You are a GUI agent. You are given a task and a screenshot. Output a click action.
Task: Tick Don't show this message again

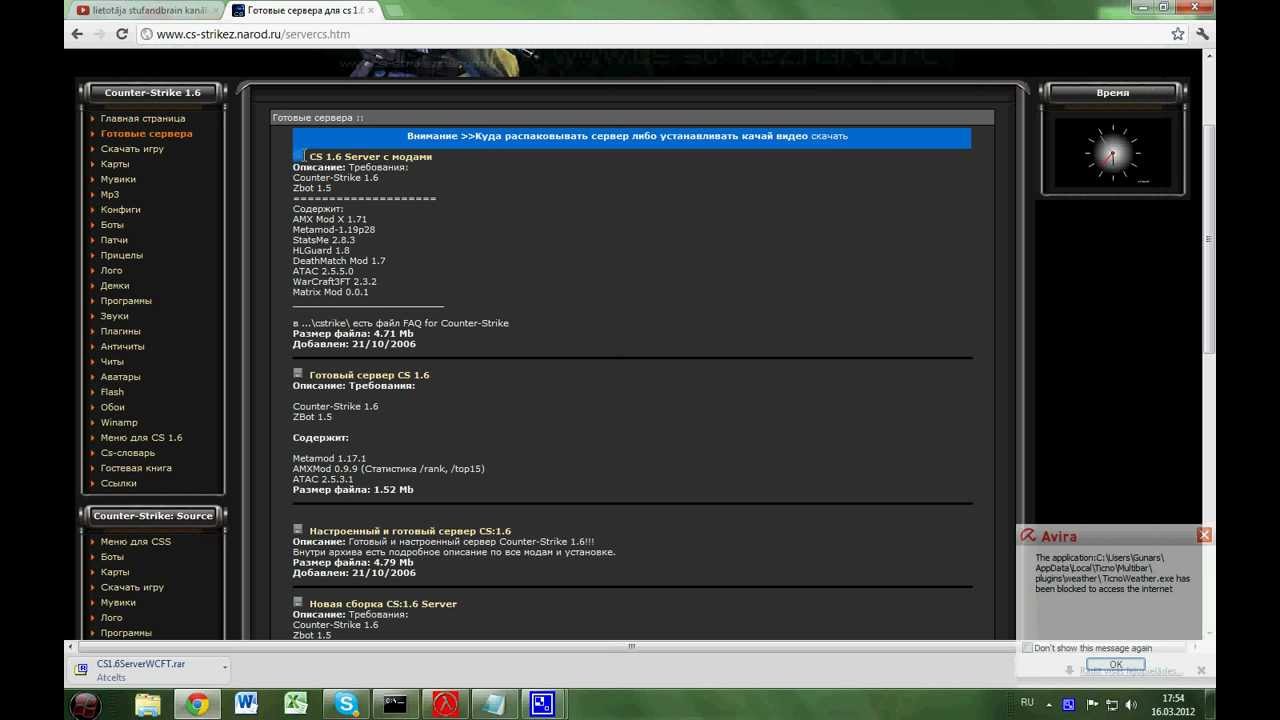click(1027, 648)
